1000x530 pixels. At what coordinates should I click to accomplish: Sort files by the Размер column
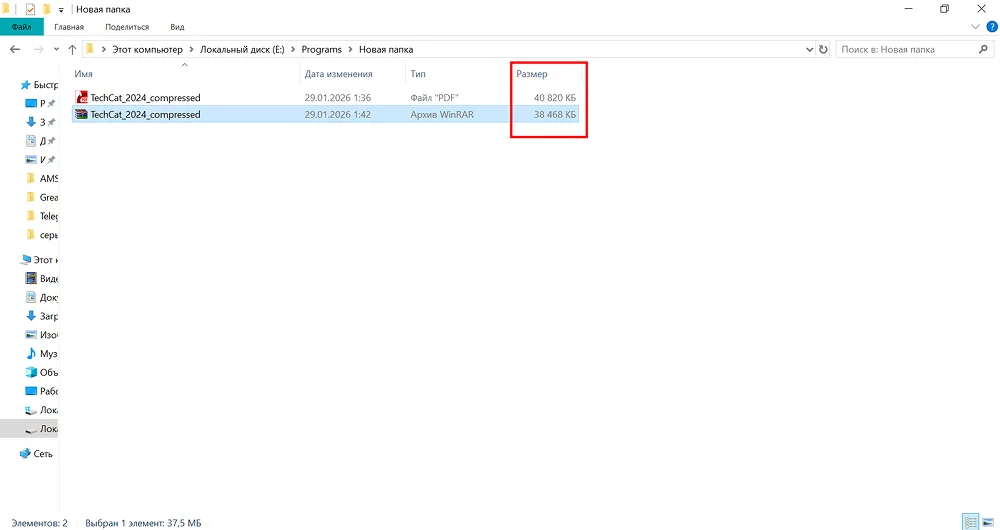pos(531,74)
